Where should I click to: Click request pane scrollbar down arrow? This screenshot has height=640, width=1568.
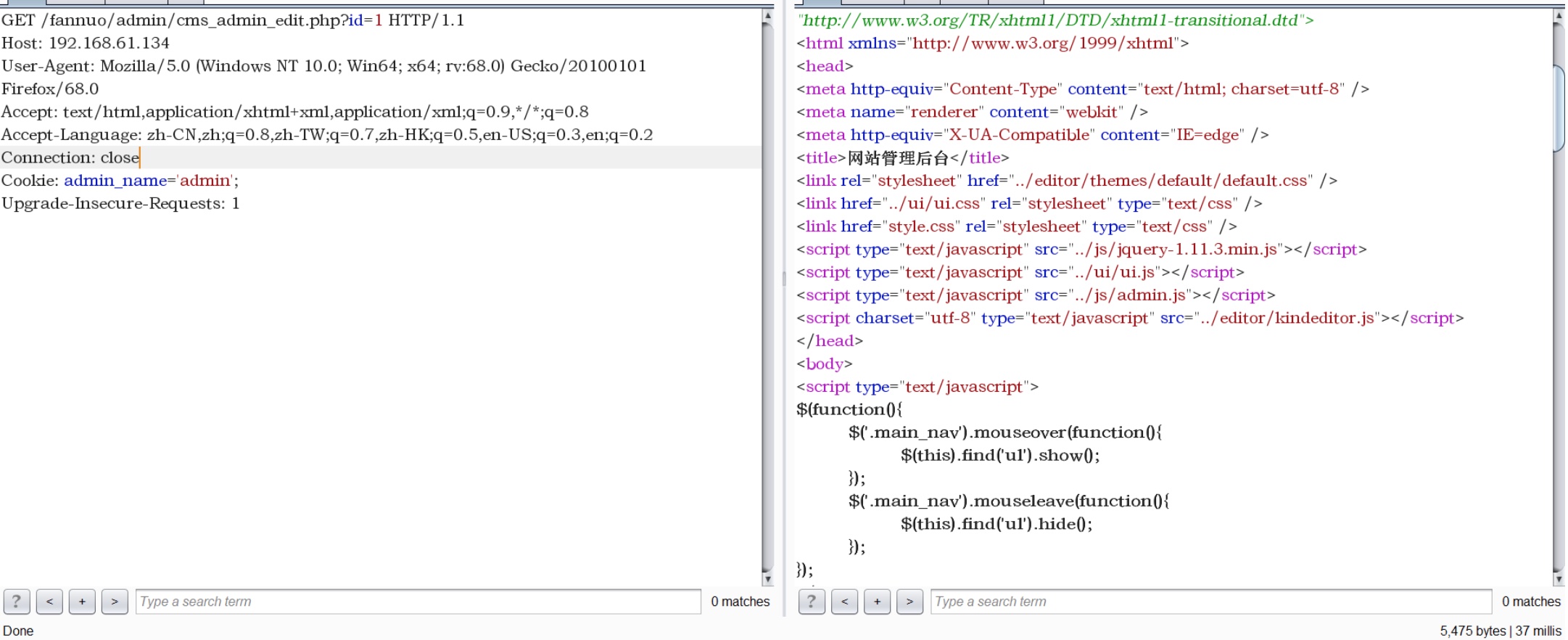click(767, 579)
